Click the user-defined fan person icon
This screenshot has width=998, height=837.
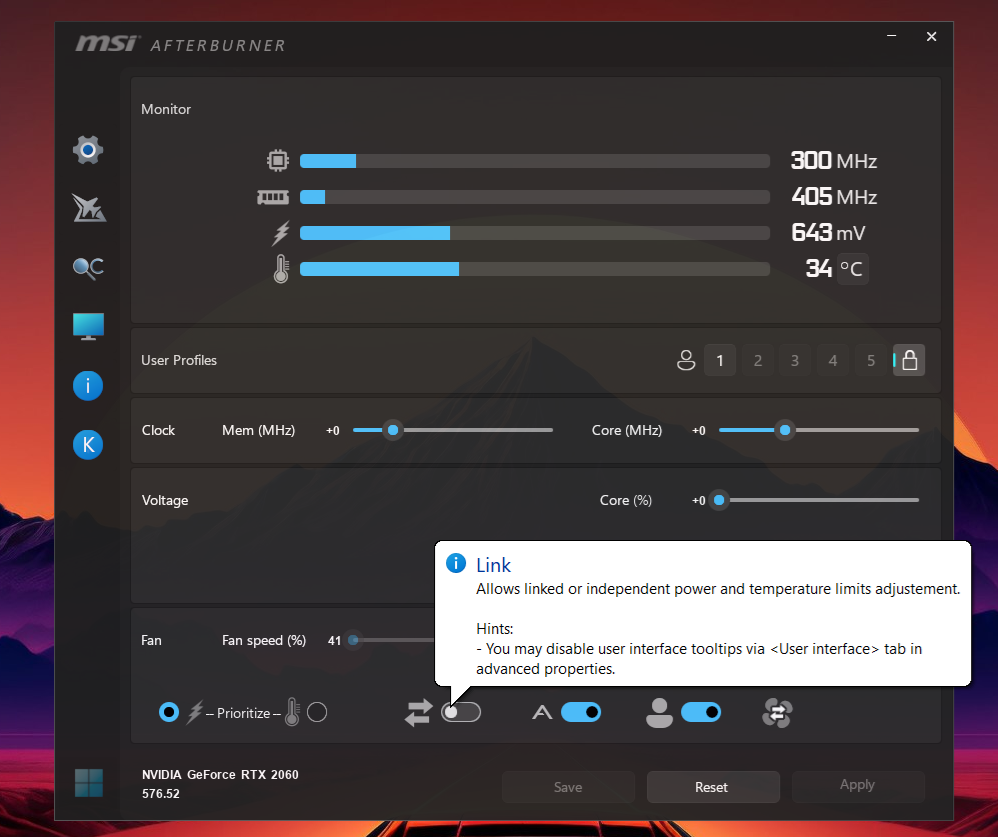pyautogui.click(x=659, y=713)
